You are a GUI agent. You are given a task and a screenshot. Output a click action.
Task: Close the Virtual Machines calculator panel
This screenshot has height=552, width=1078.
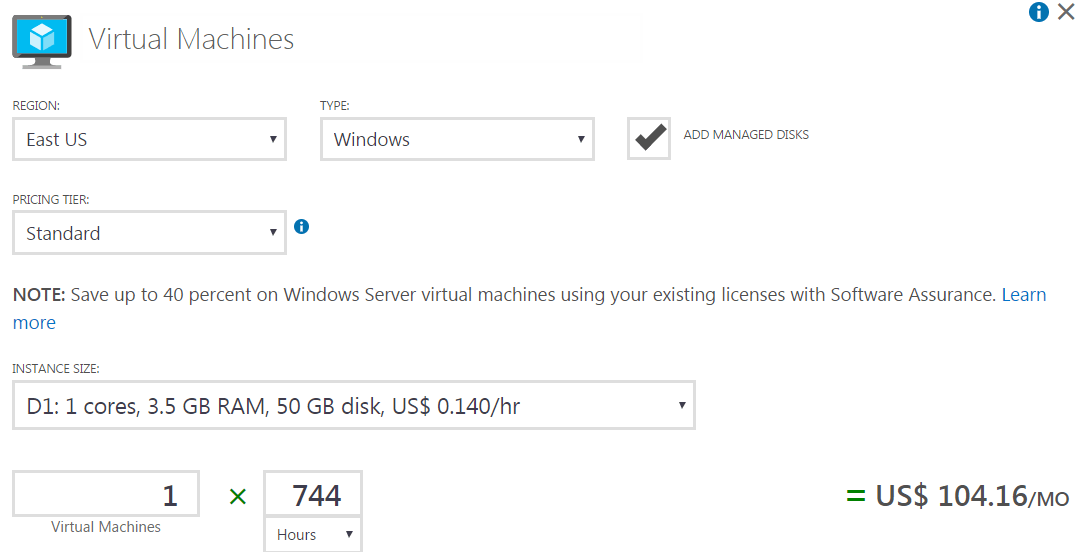click(x=1066, y=12)
